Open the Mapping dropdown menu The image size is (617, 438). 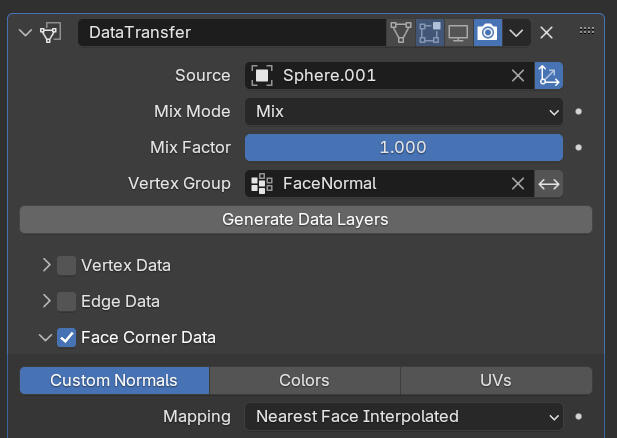click(404, 416)
